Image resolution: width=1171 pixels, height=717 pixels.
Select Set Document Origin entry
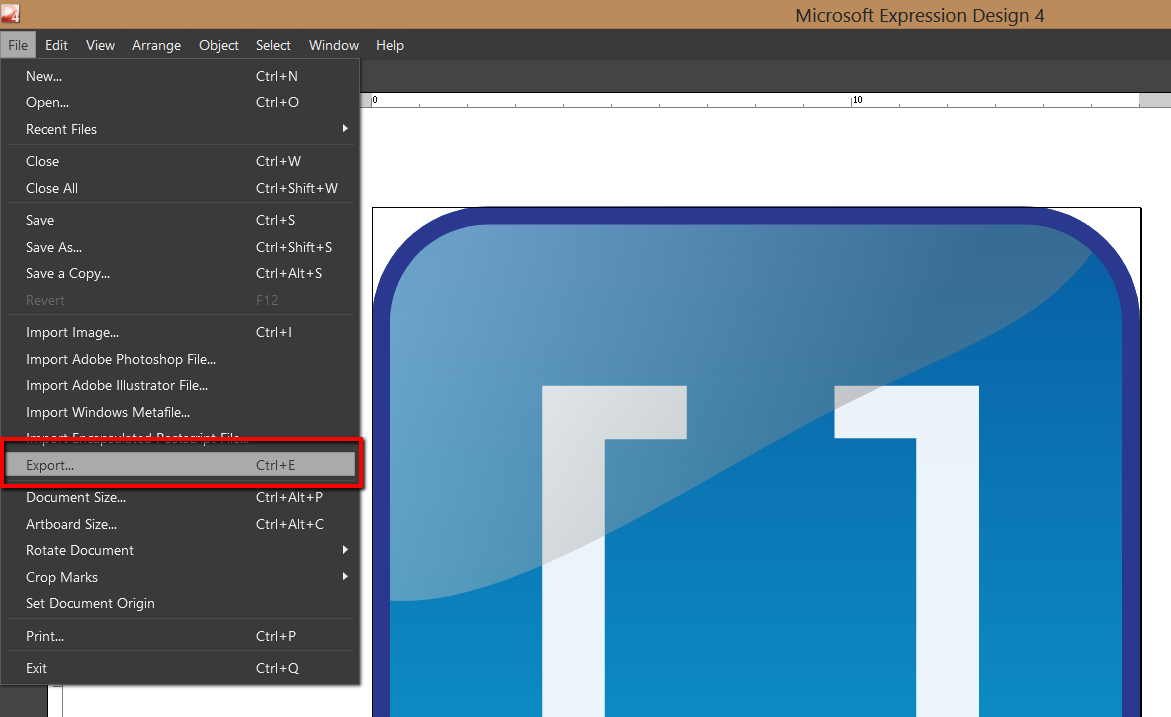pos(180,603)
